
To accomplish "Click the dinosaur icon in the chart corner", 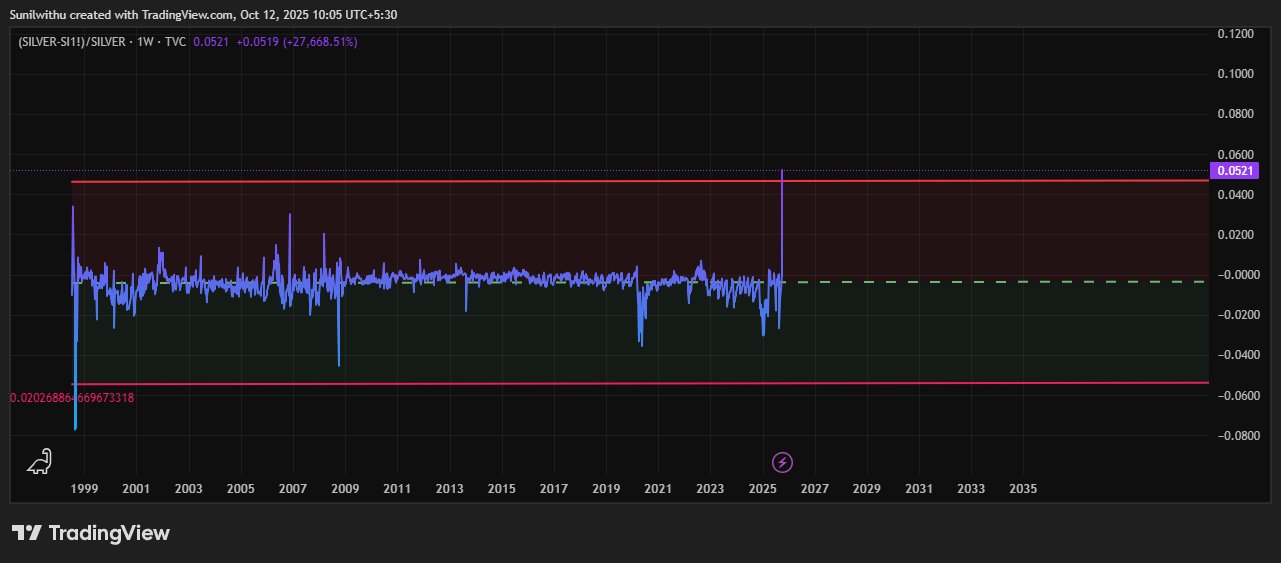I will pos(39,461).
